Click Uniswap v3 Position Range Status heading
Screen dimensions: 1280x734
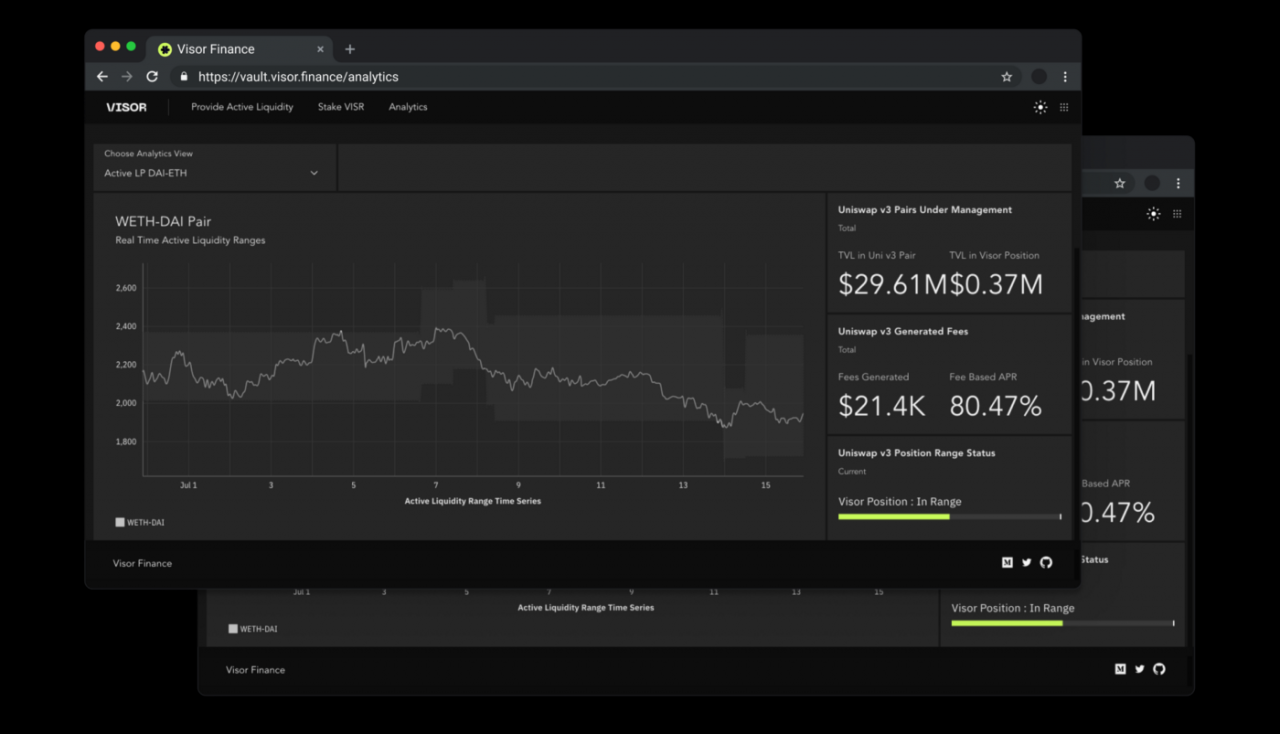pyautogui.click(x=917, y=453)
